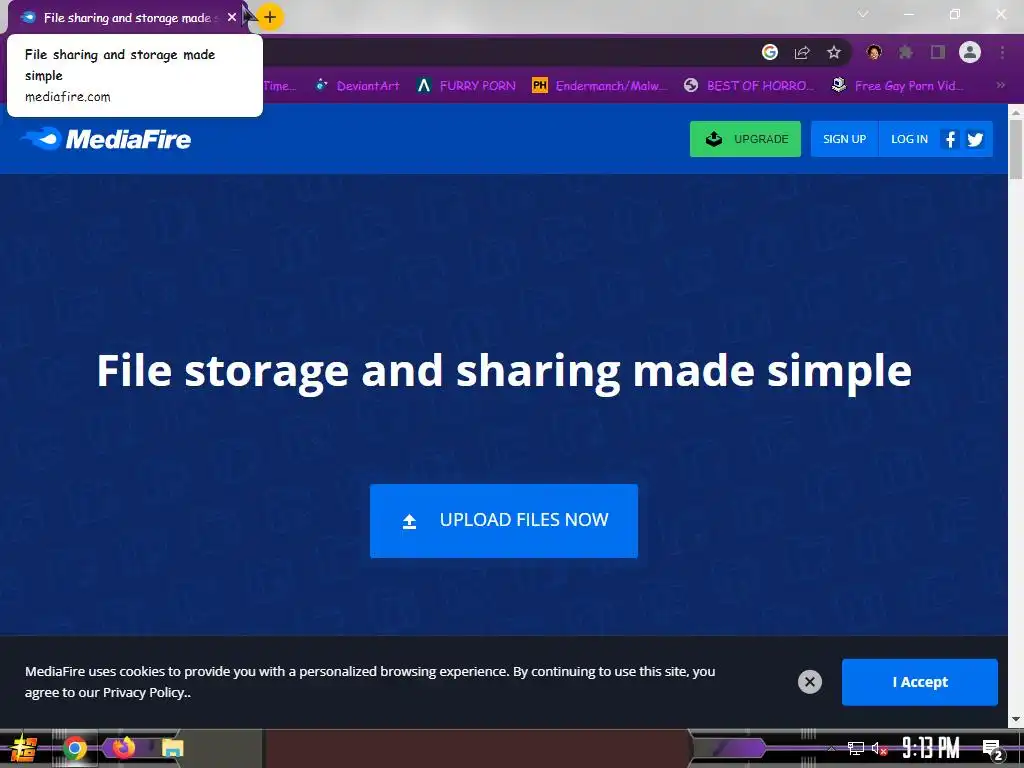Image resolution: width=1024 pixels, height=768 pixels.
Task: Click the MediaFire logo in the header
Action: tap(106, 138)
